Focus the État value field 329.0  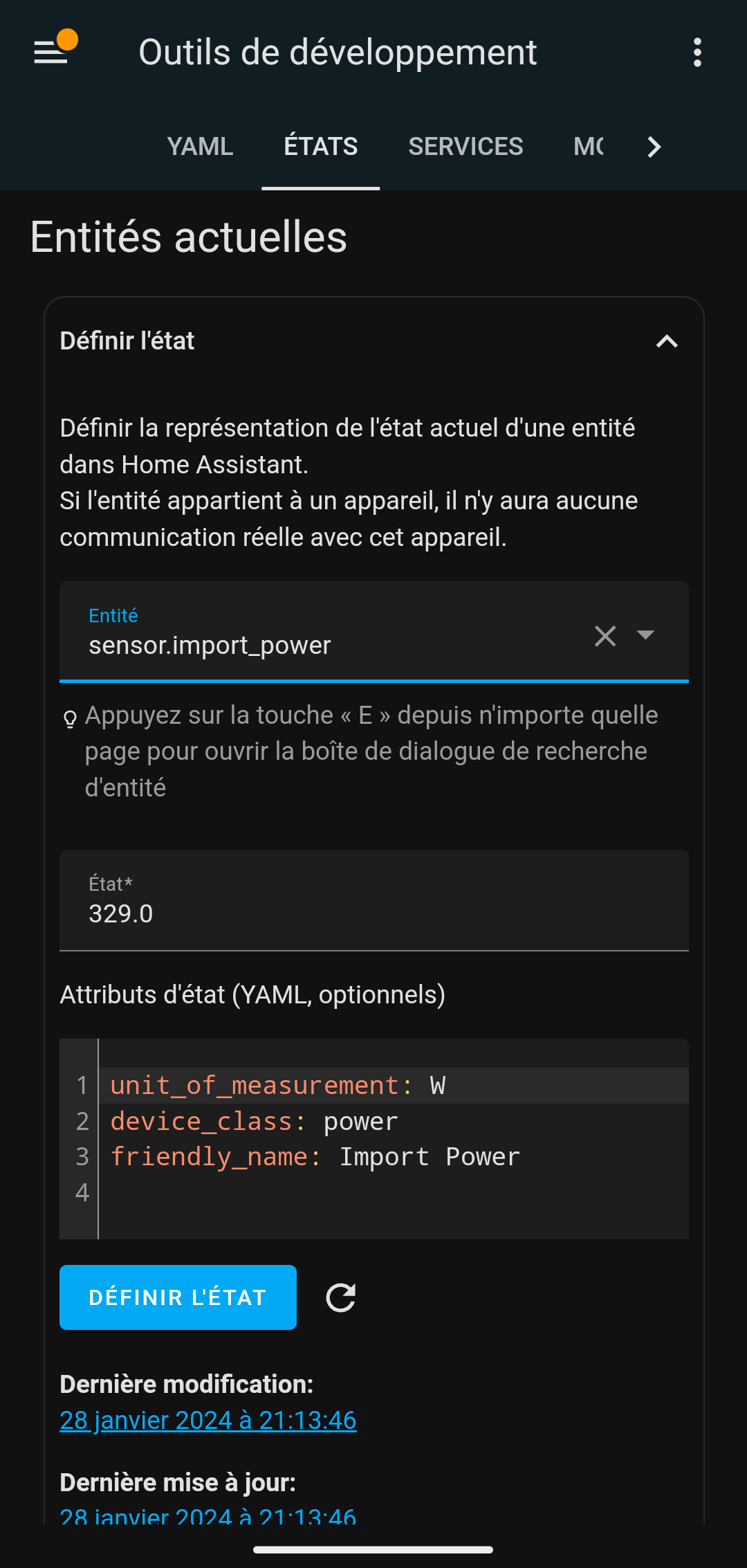coord(374,900)
